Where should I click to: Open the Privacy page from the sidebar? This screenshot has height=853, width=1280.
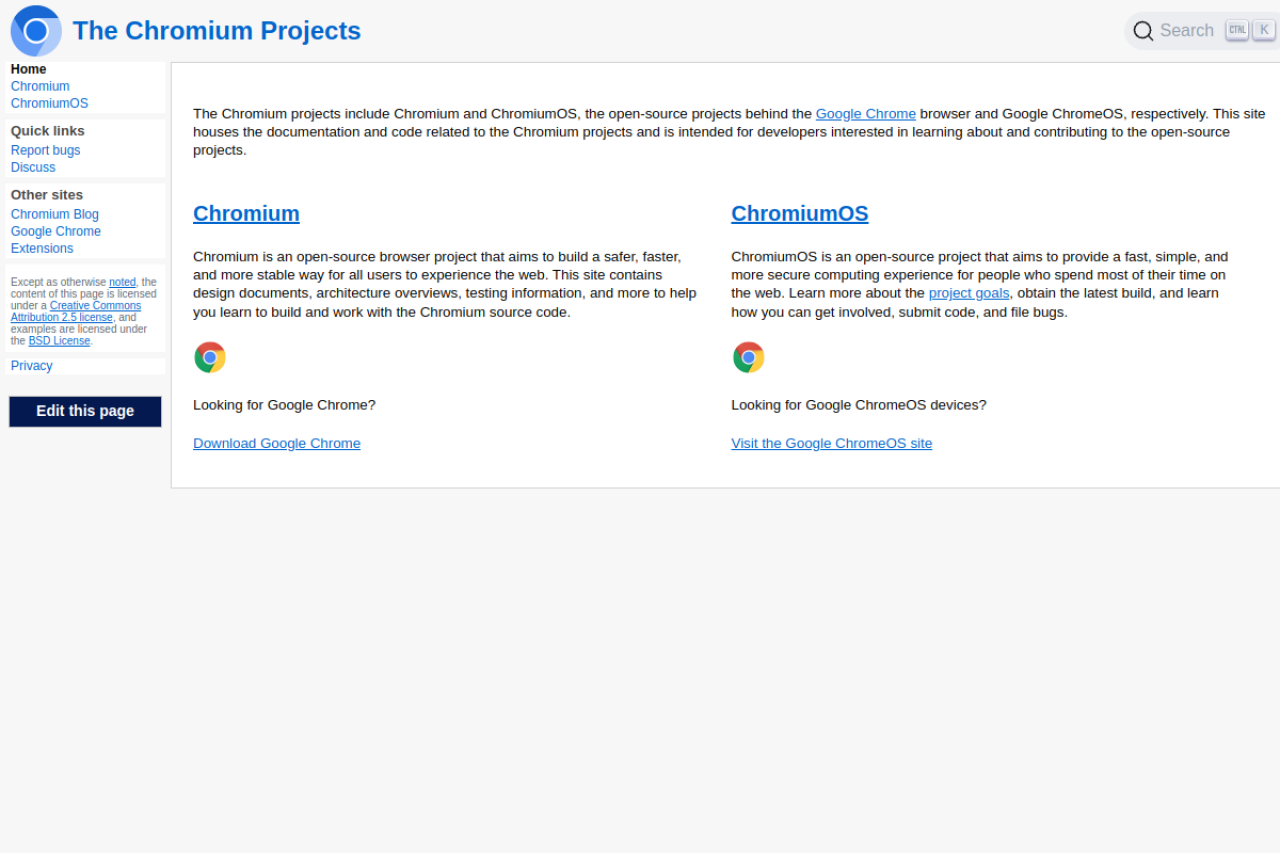[x=31, y=365]
